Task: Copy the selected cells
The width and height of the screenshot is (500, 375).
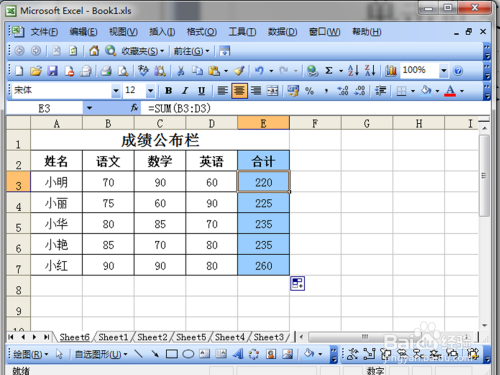Action: [197, 71]
